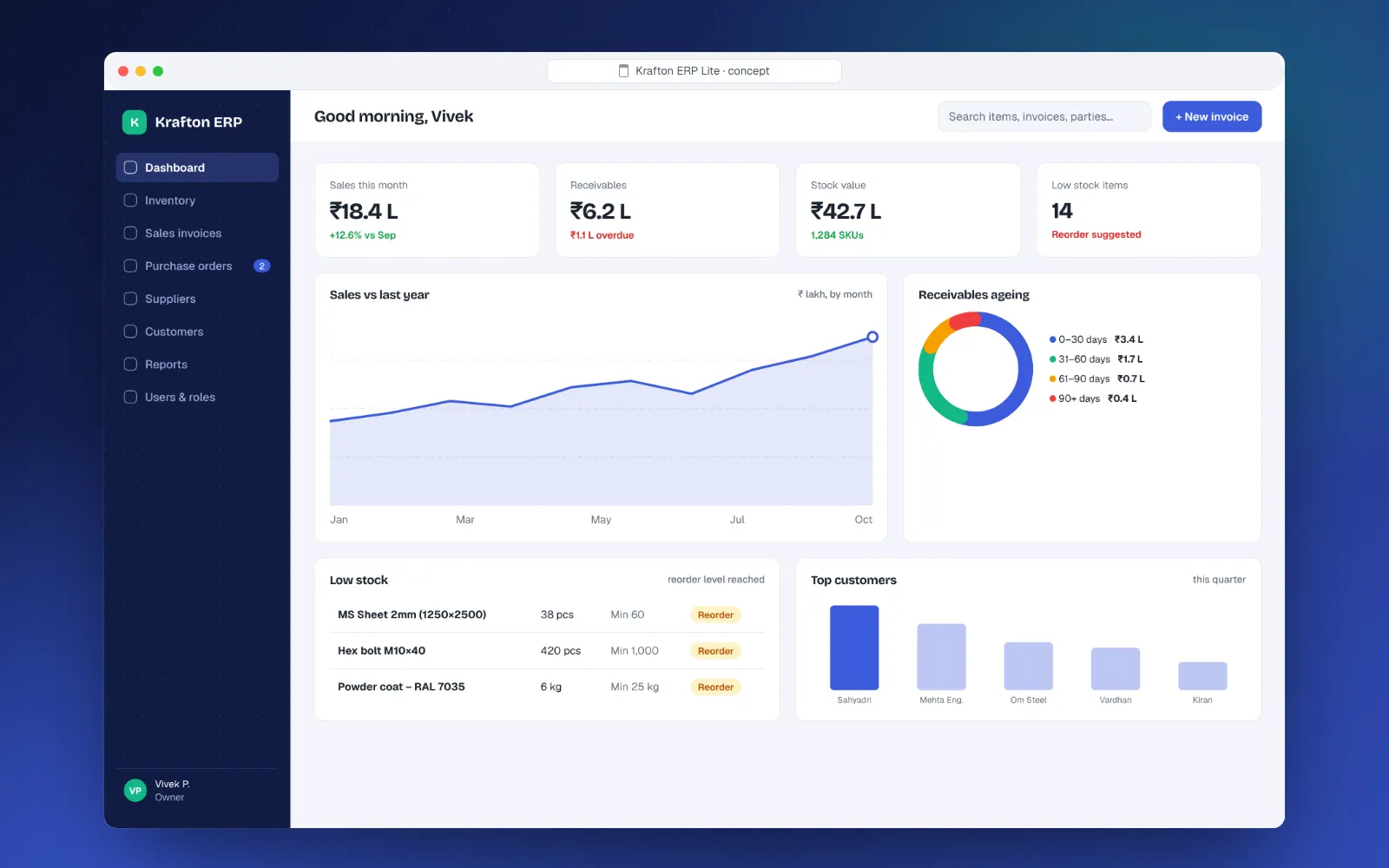Select the 61–90 days orange legend dot

pyautogui.click(x=1053, y=378)
